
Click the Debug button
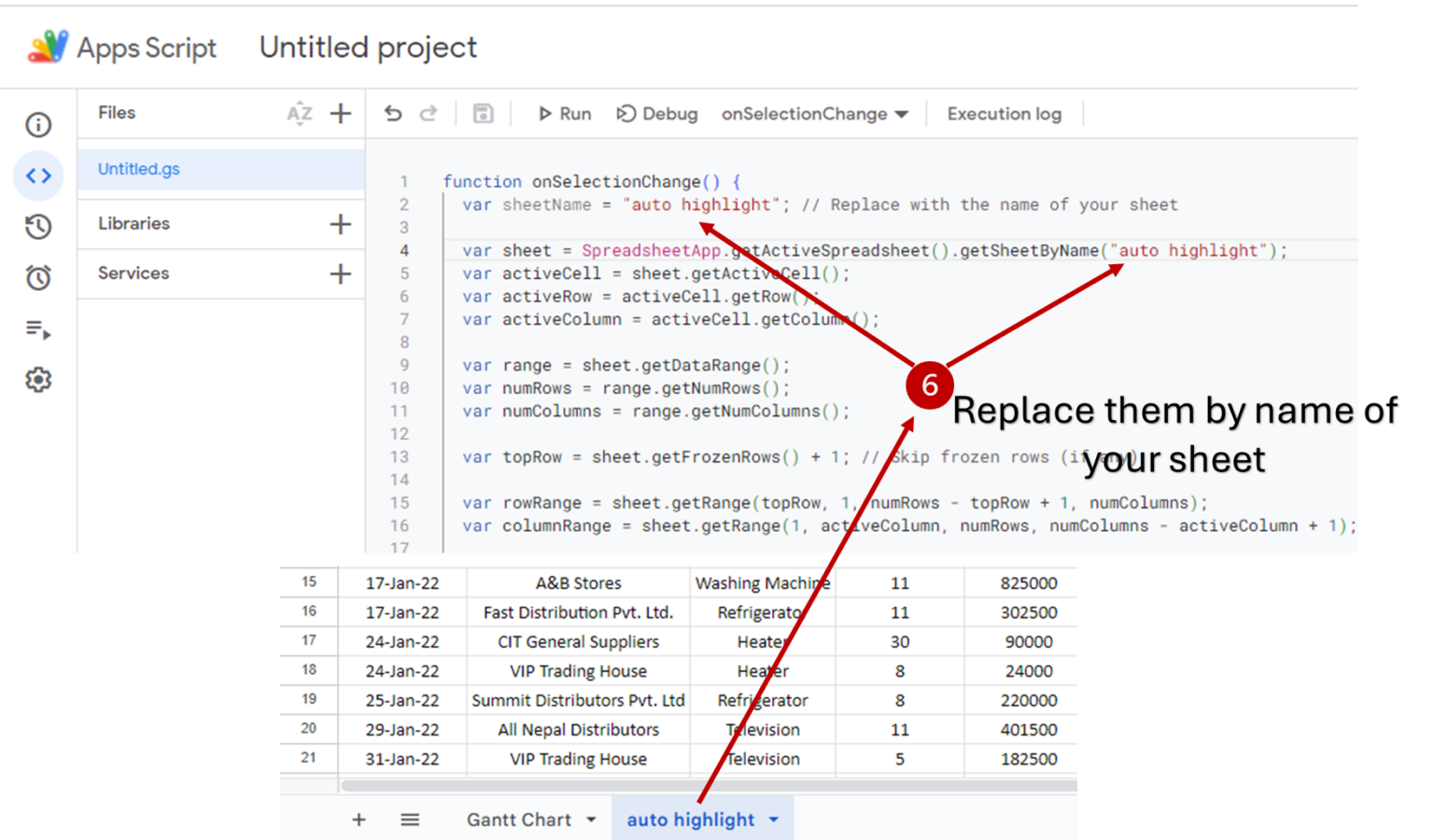657,114
